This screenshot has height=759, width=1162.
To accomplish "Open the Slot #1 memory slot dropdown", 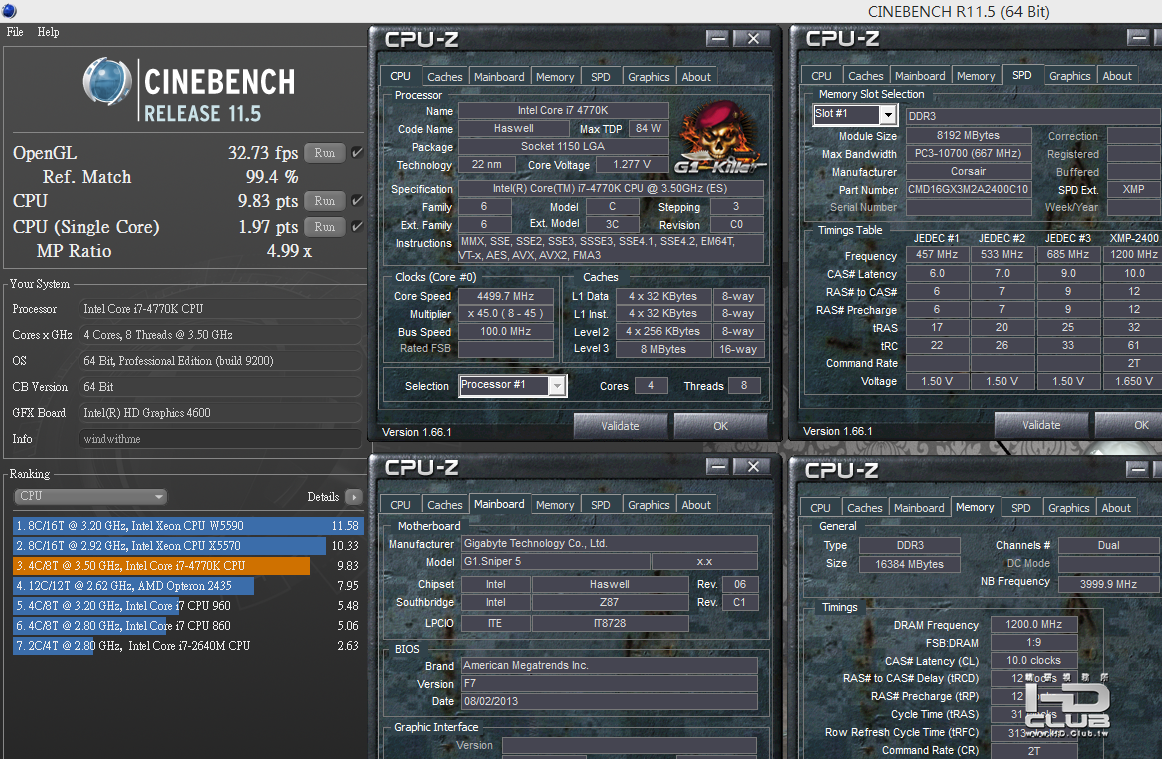I will pos(855,114).
